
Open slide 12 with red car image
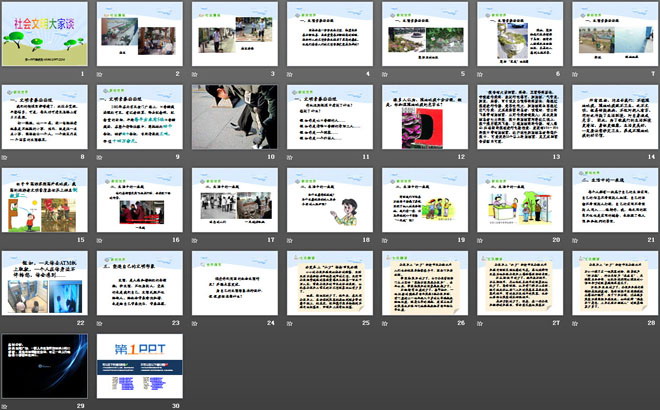pyautogui.click(x=423, y=117)
